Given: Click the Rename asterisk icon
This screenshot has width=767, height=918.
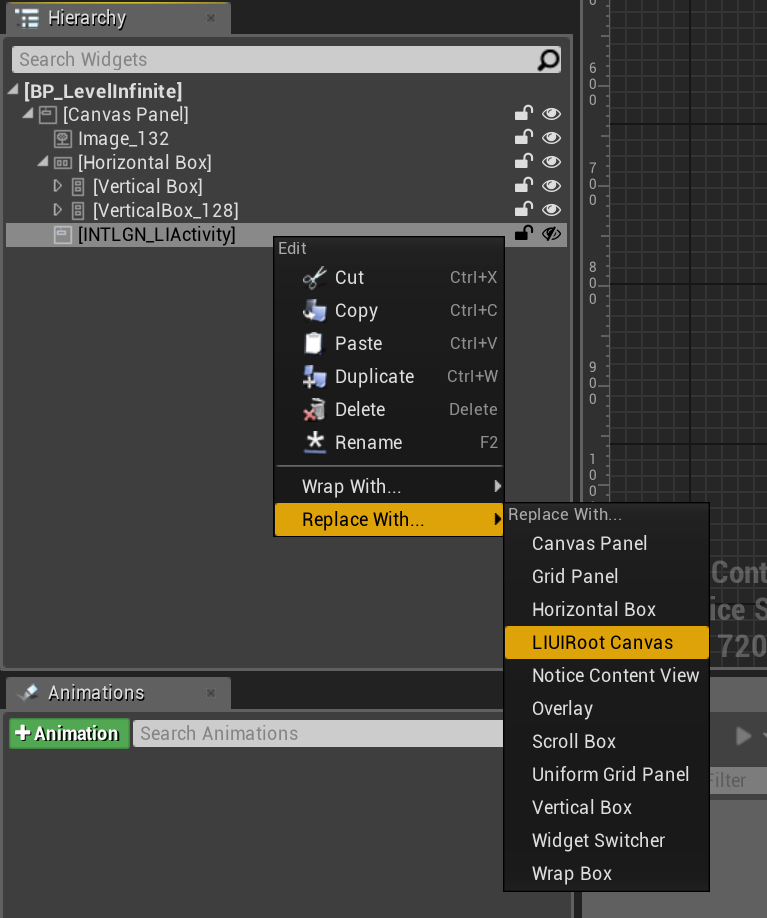Looking at the screenshot, I should [315, 443].
